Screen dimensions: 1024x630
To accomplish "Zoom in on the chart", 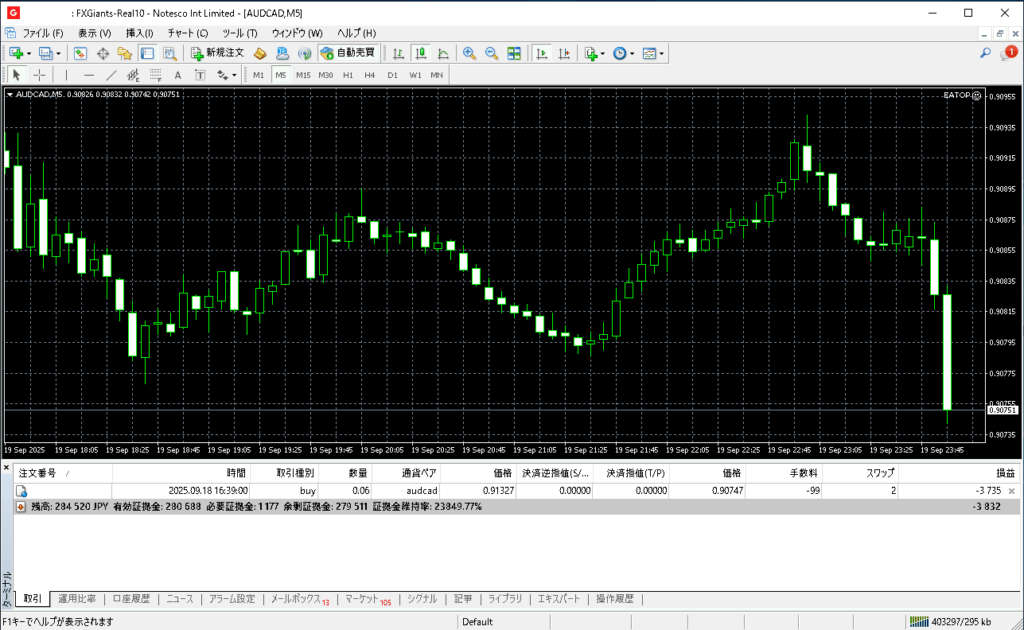I will pos(468,53).
